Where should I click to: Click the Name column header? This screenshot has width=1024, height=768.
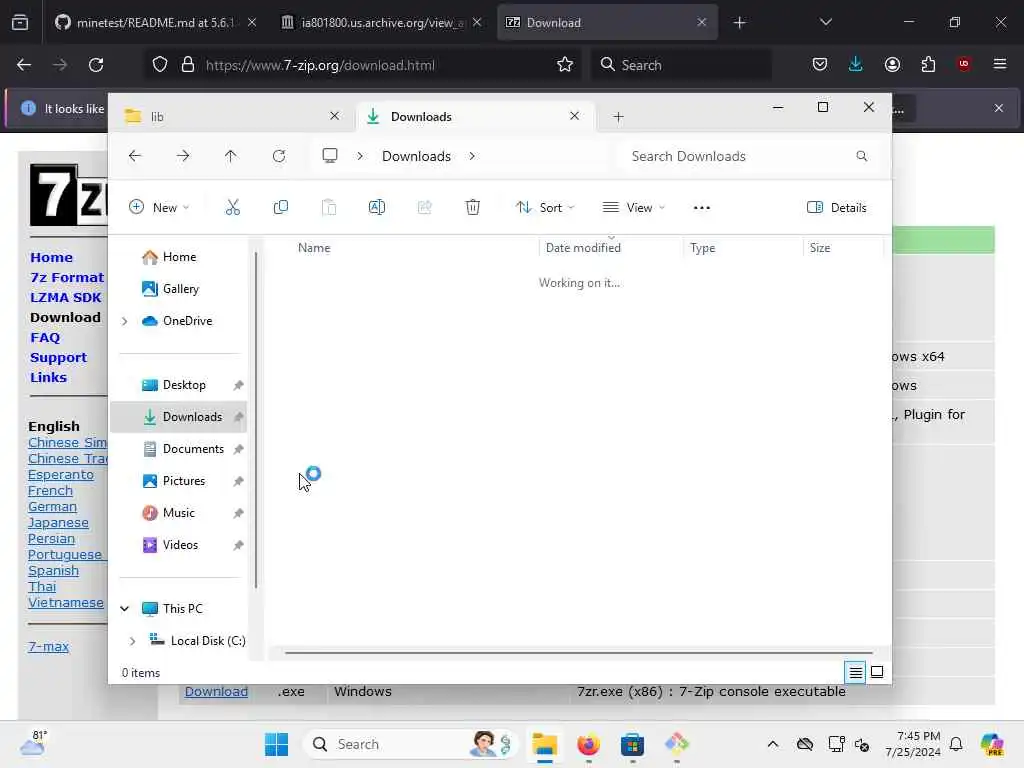coord(314,248)
